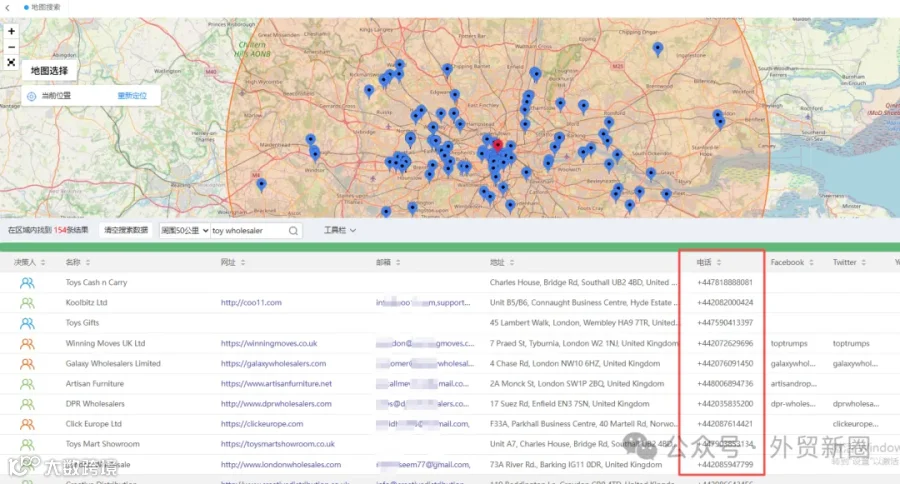The width and height of the screenshot is (900, 484).
Task: Go back using the top-left arrow
Action: 7,7
